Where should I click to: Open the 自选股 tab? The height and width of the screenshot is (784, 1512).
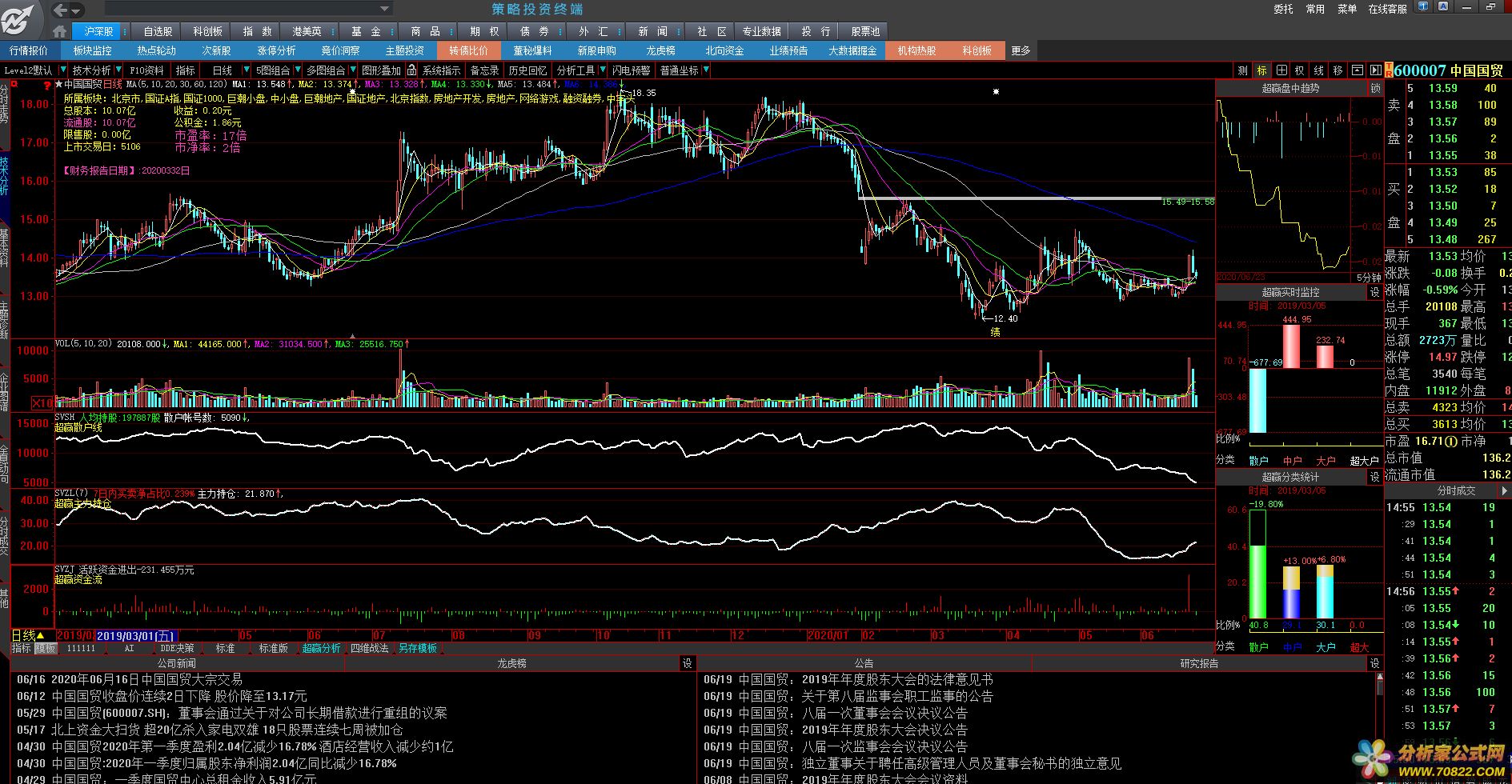pos(158,31)
